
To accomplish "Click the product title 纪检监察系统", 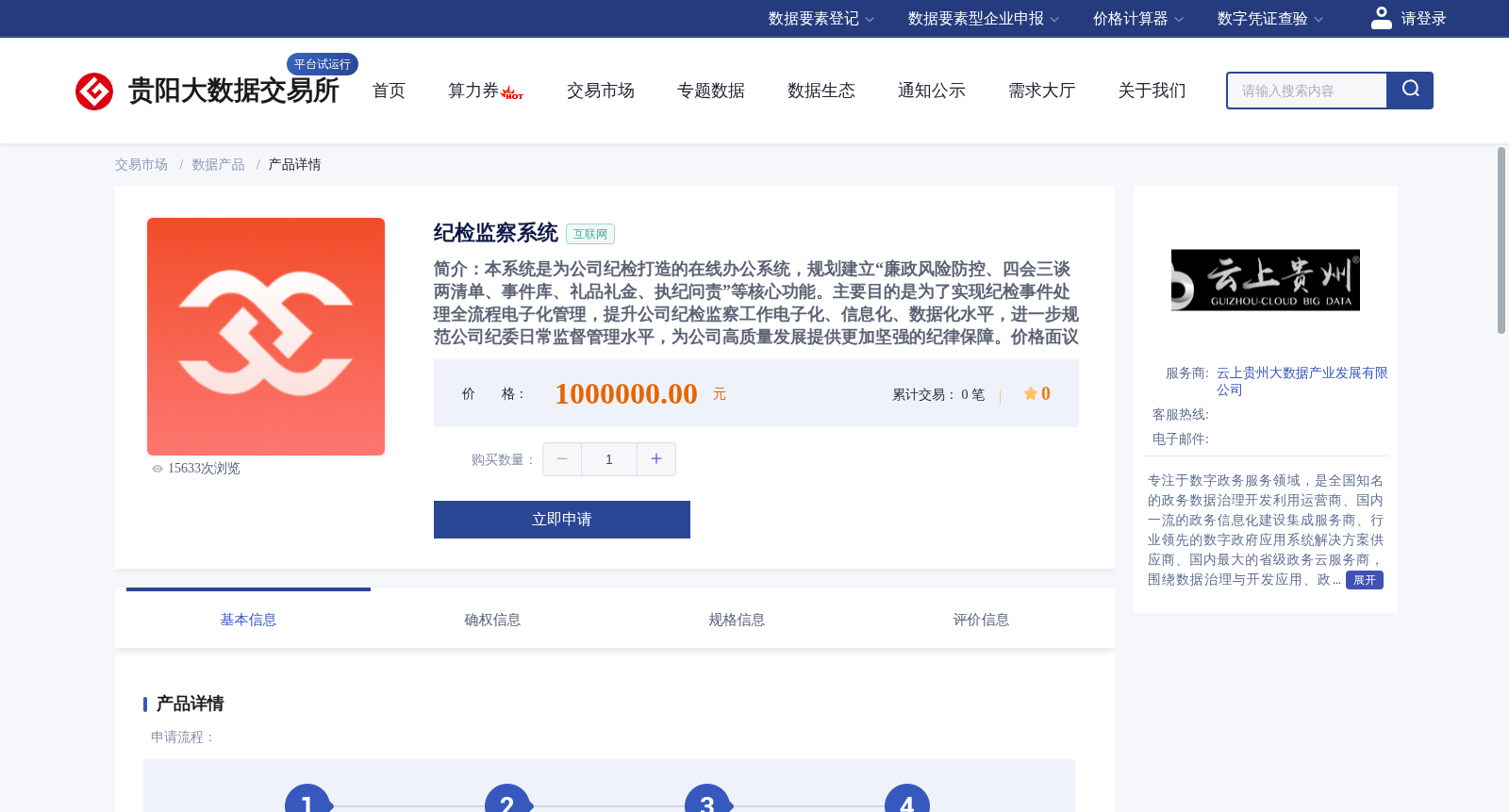I will click(496, 233).
